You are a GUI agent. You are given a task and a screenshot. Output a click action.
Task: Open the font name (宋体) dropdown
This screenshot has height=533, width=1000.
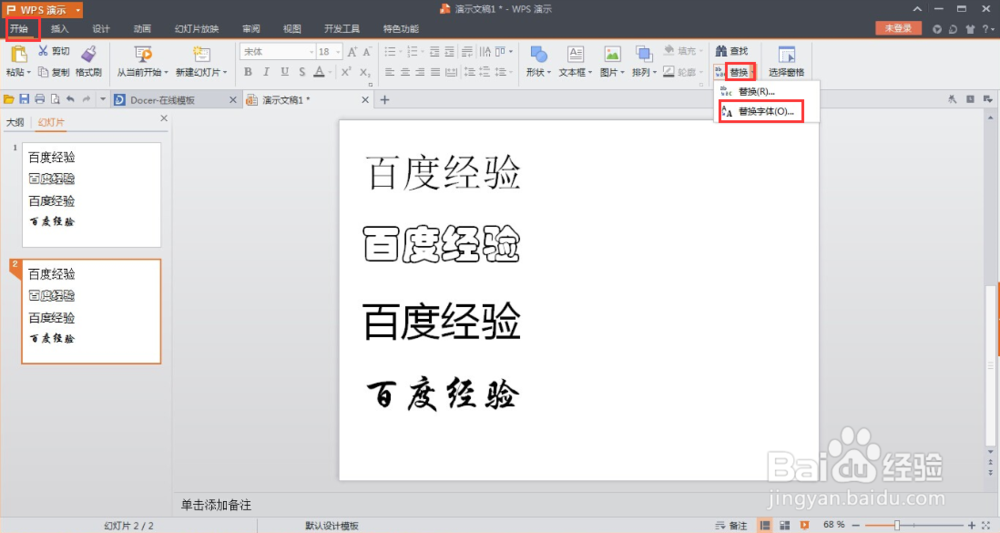click(x=311, y=52)
